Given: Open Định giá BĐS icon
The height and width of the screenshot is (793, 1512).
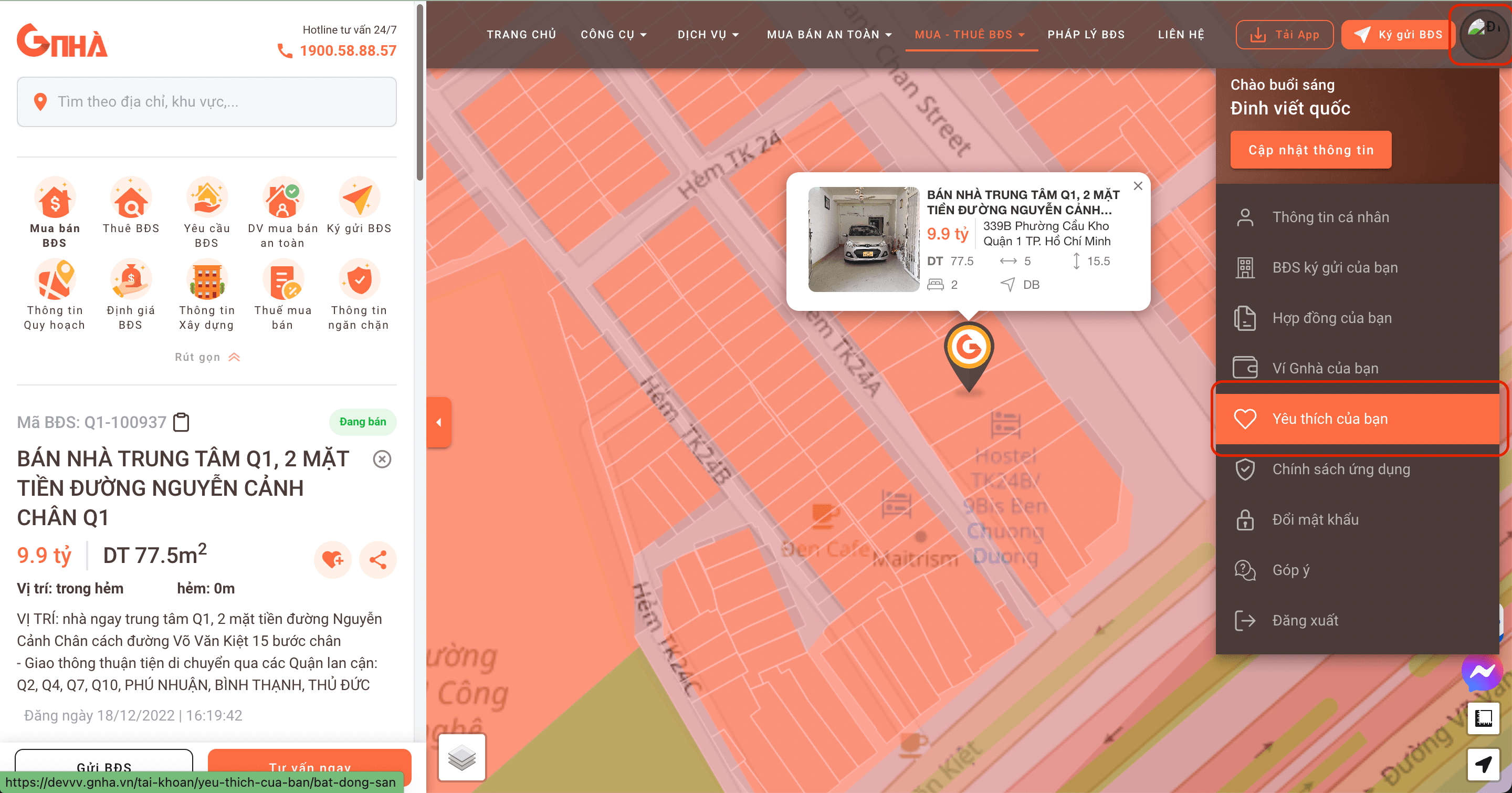Looking at the screenshot, I should point(131,280).
